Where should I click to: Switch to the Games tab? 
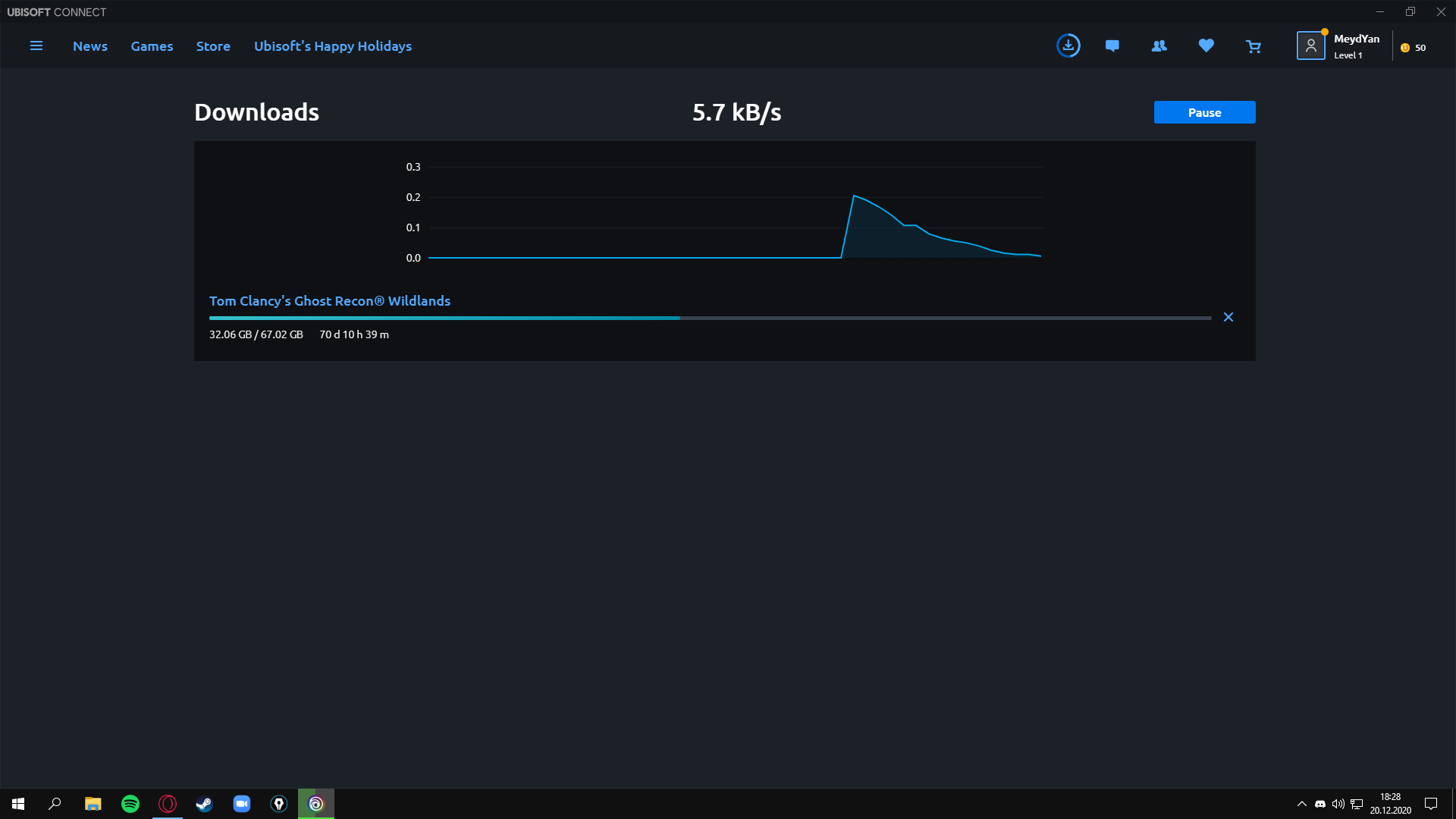(152, 46)
